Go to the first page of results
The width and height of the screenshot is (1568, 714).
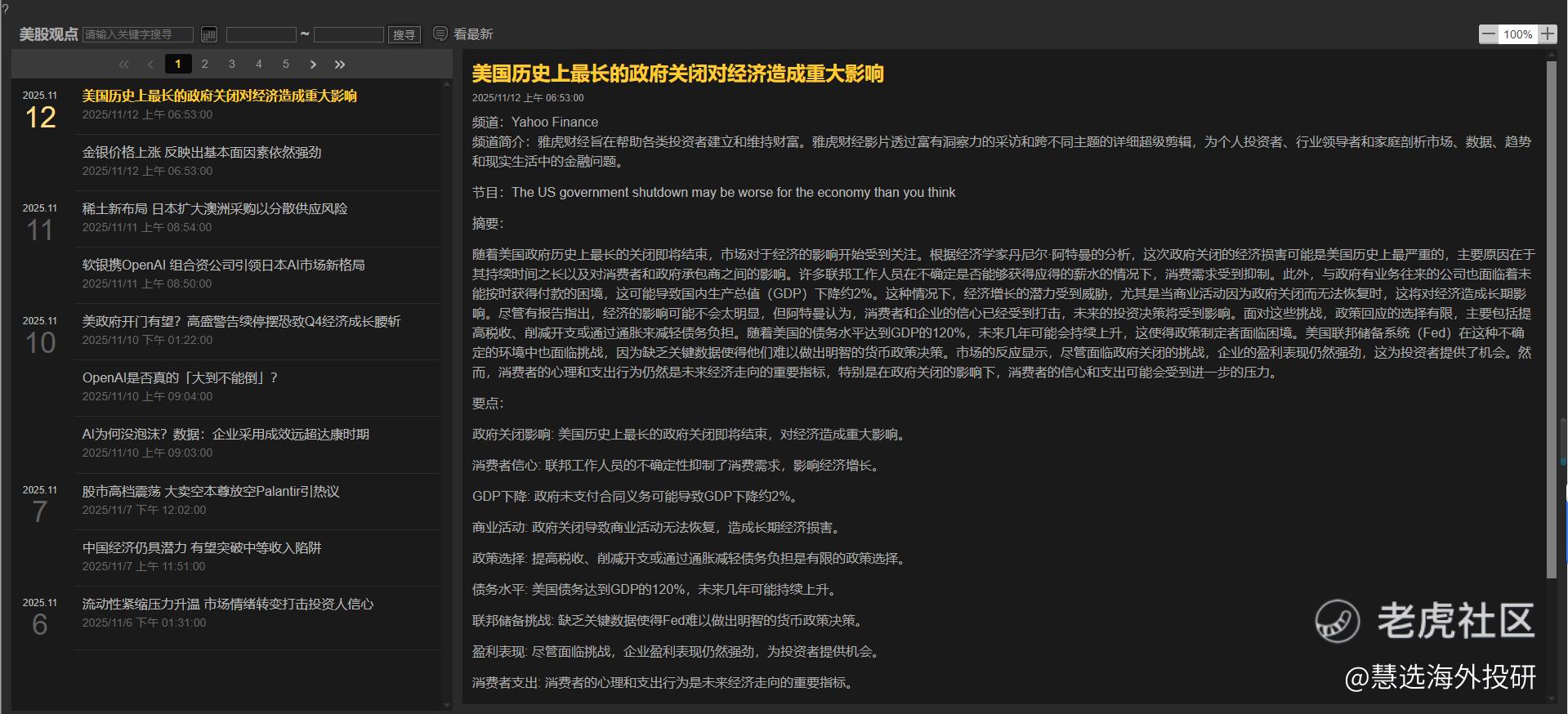click(x=124, y=64)
